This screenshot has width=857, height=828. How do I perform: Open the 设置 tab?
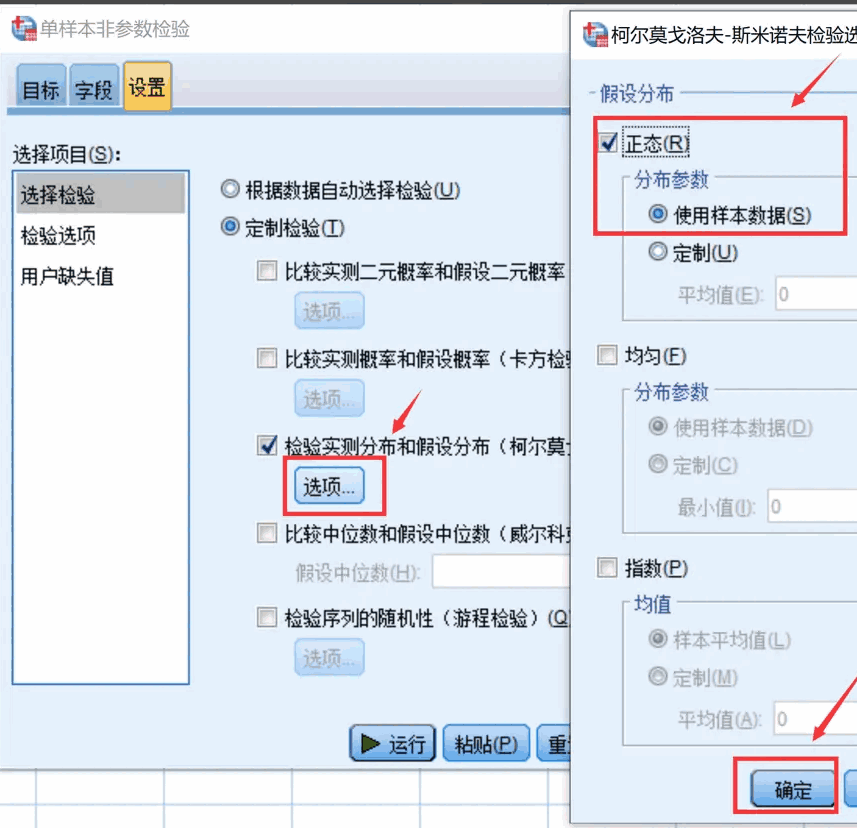tap(148, 86)
